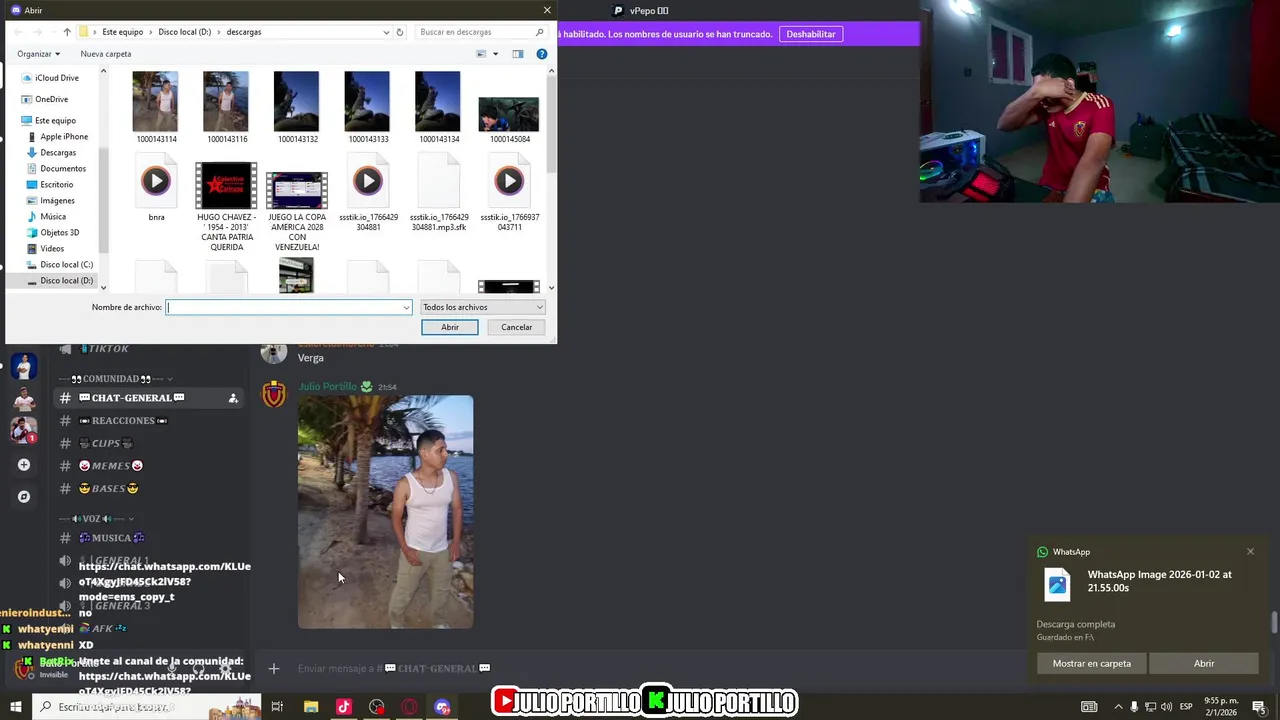Click the Buscar en descargas search box
Viewport: 1280px width, 720px height.
(481, 32)
